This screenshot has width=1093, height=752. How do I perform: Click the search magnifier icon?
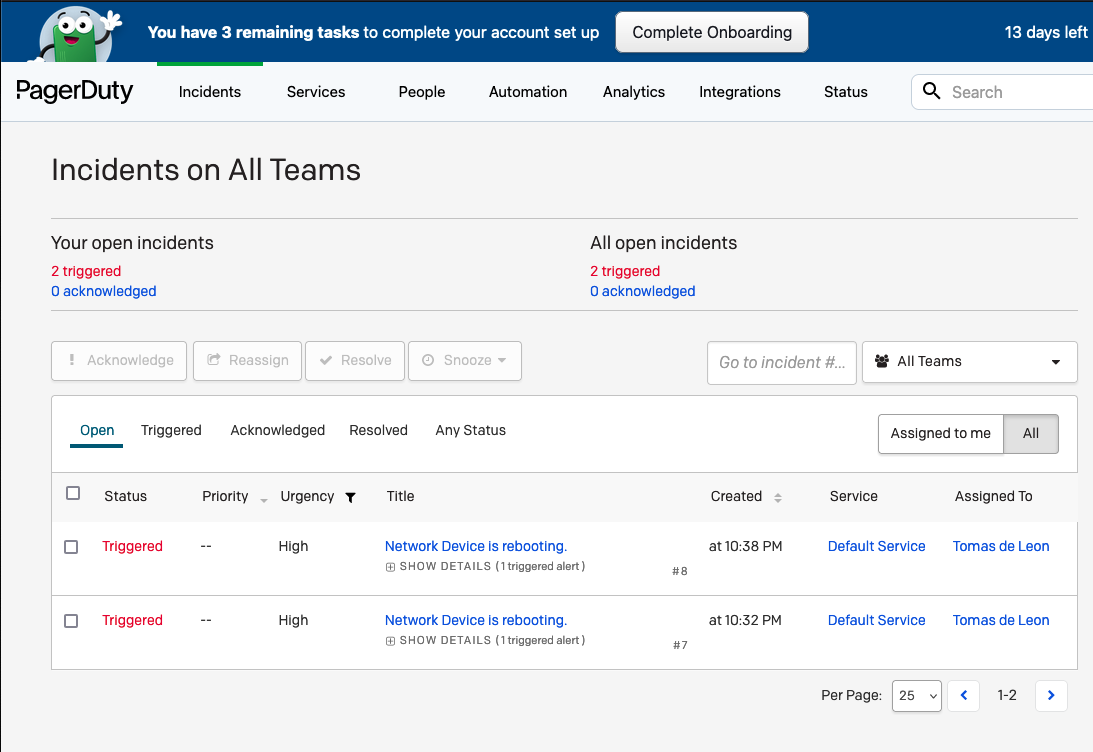click(x=932, y=92)
